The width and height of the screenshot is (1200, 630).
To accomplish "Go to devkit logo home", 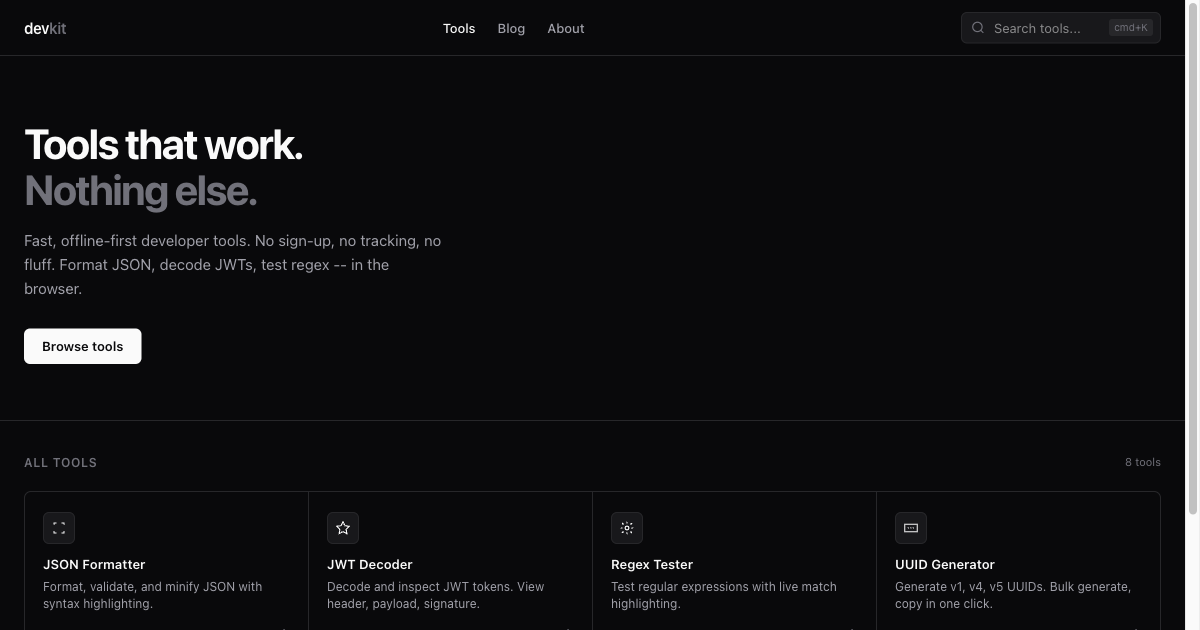I will click(x=45, y=28).
